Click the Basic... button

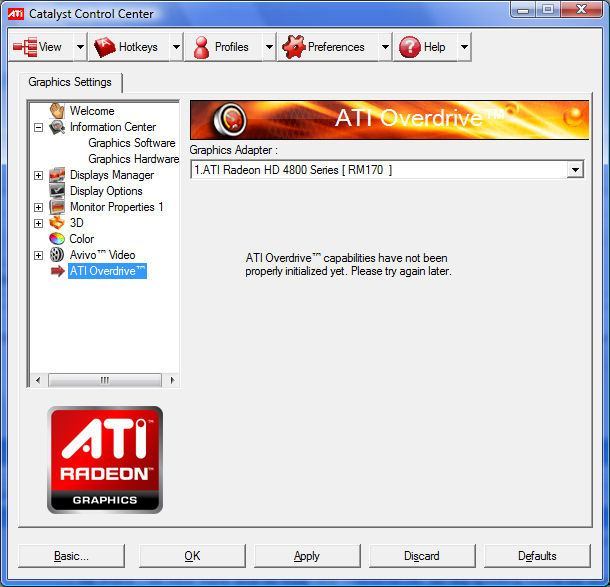pos(72,556)
